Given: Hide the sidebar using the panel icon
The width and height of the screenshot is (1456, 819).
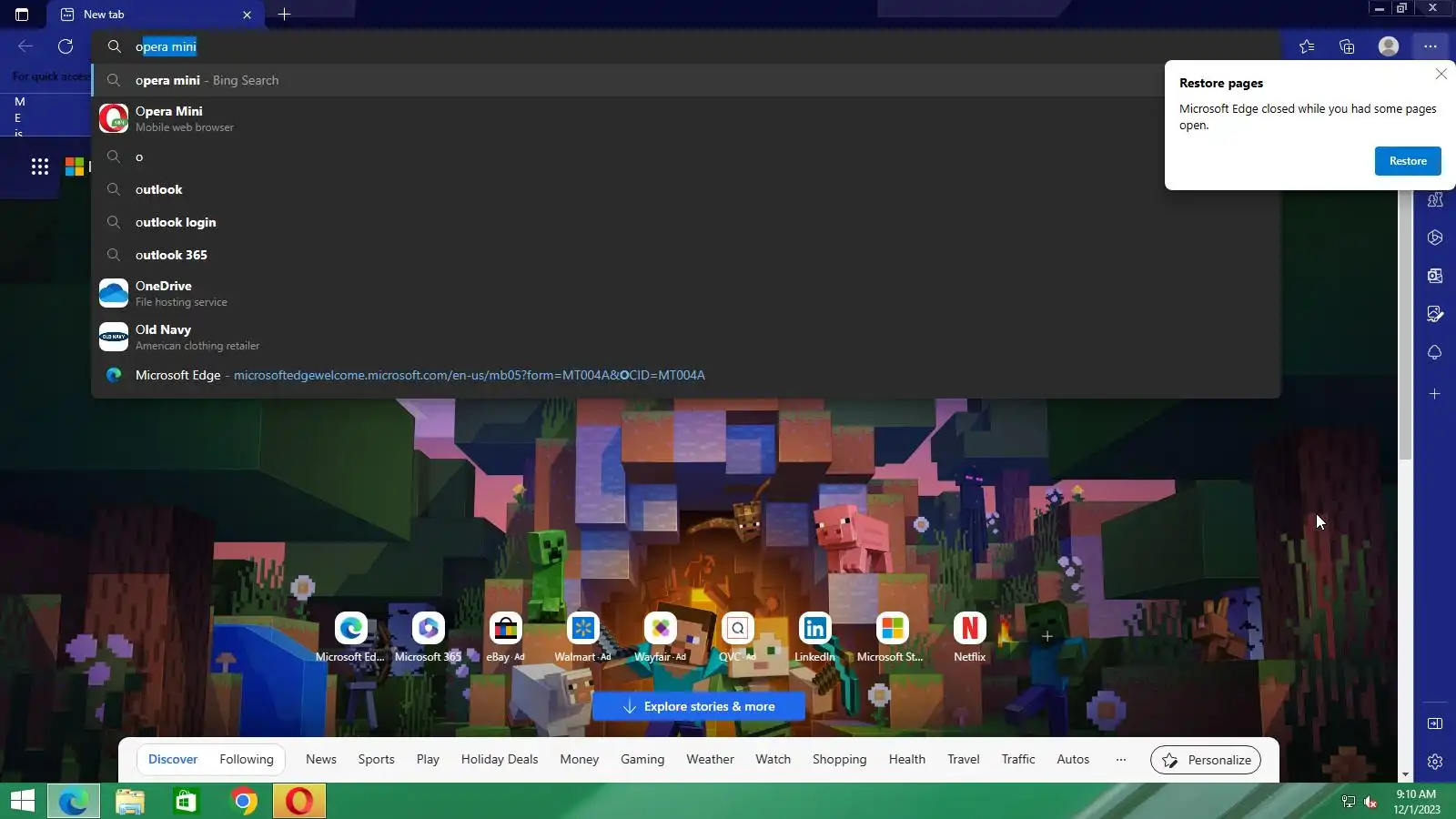Looking at the screenshot, I should click(x=1435, y=723).
